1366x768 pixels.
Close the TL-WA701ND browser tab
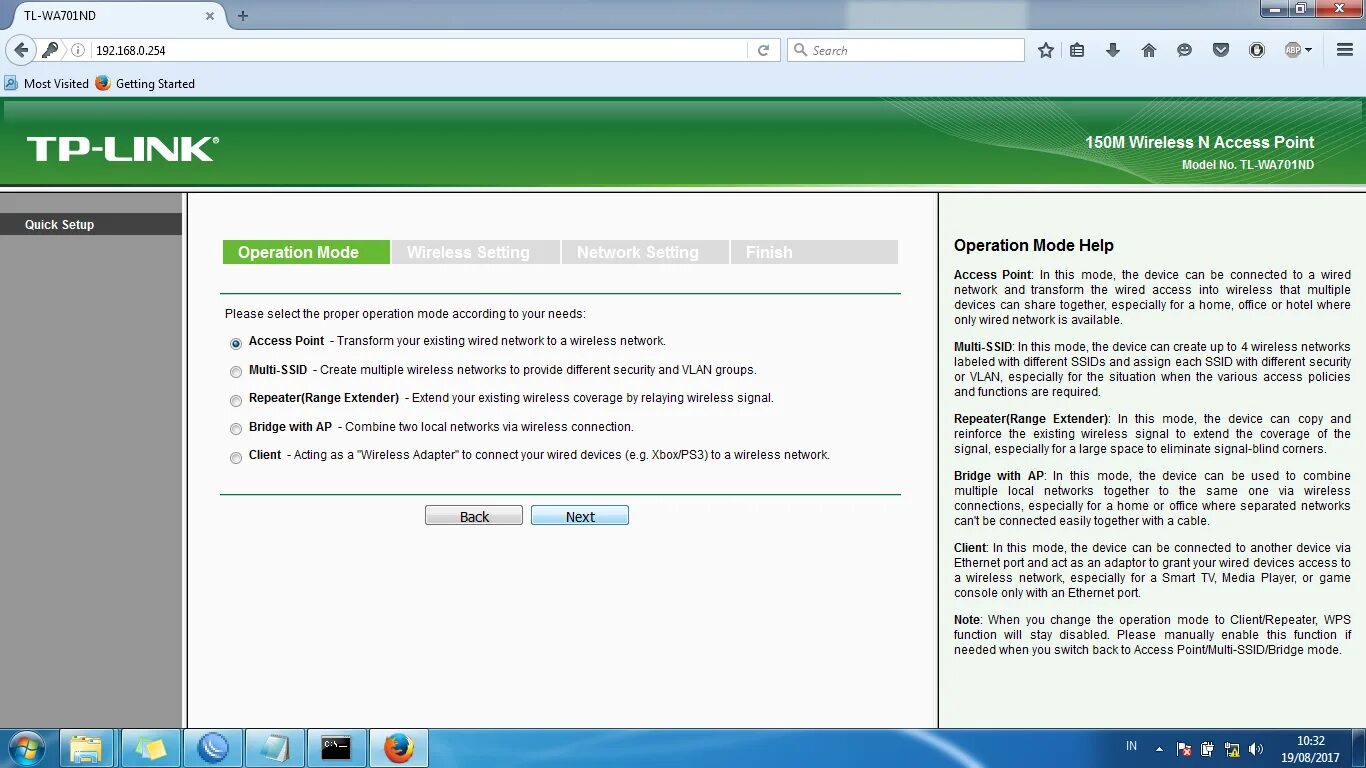coord(210,16)
